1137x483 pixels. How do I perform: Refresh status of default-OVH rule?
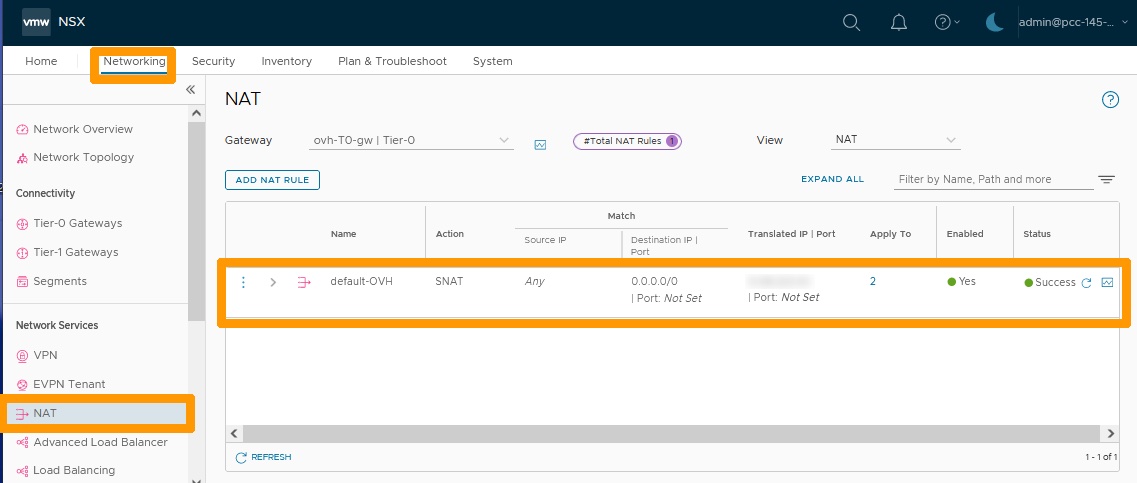(1086, 283)
